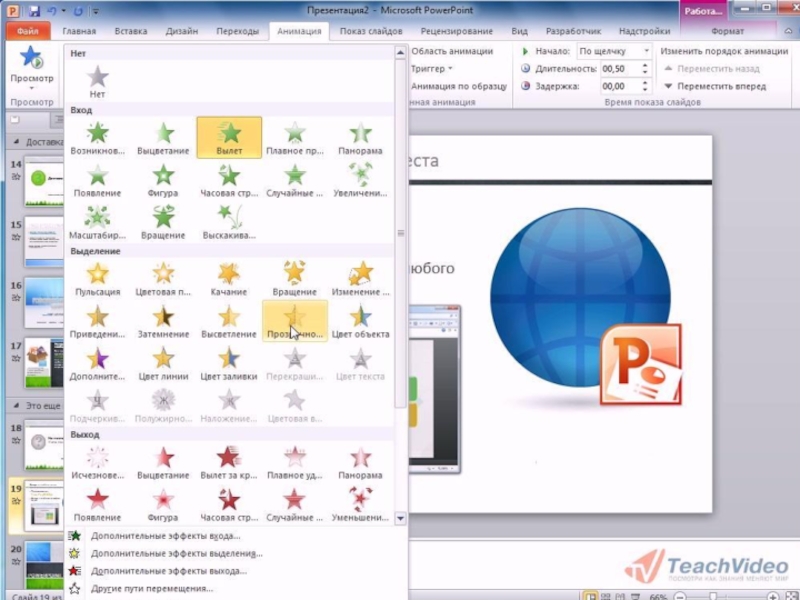Select slide 14 thumbnail

tap(44, 181)
